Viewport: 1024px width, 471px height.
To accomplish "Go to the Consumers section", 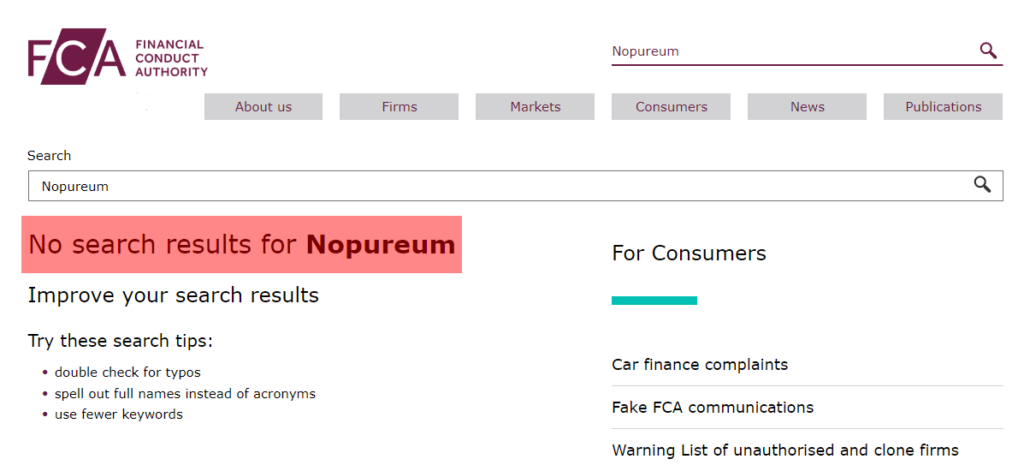I will point(671,106).
